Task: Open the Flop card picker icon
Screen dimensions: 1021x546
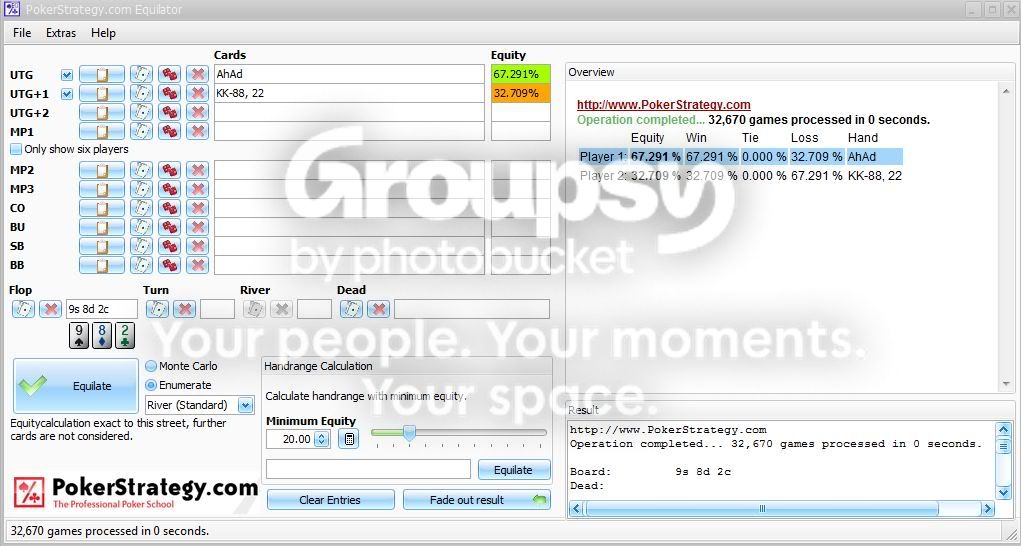Action: [x=23, y=309]
